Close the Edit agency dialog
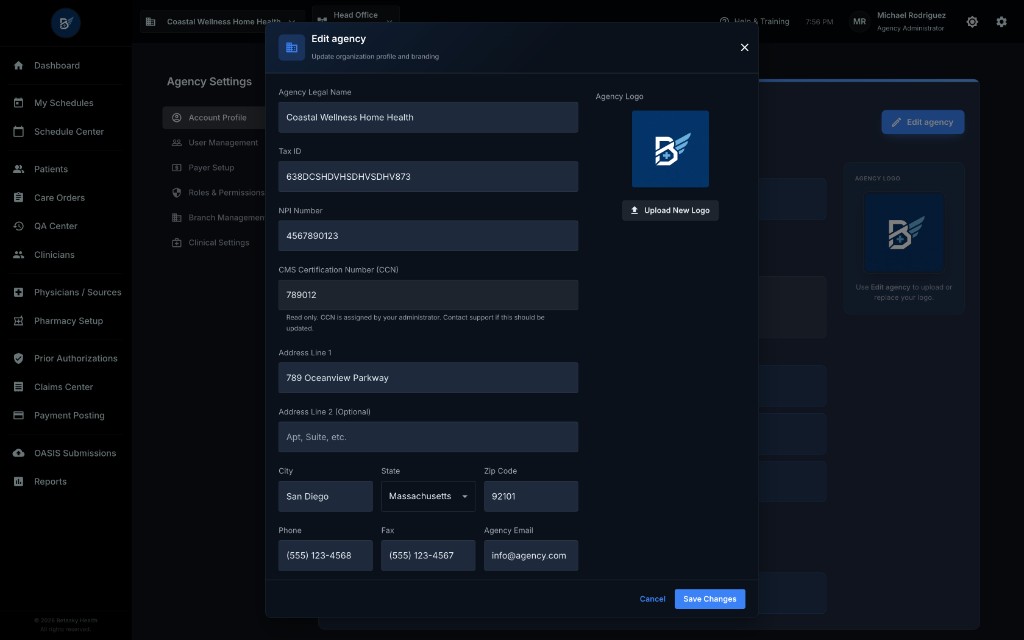This screenshot has width=1024, height=640. (x=744, y=47)
